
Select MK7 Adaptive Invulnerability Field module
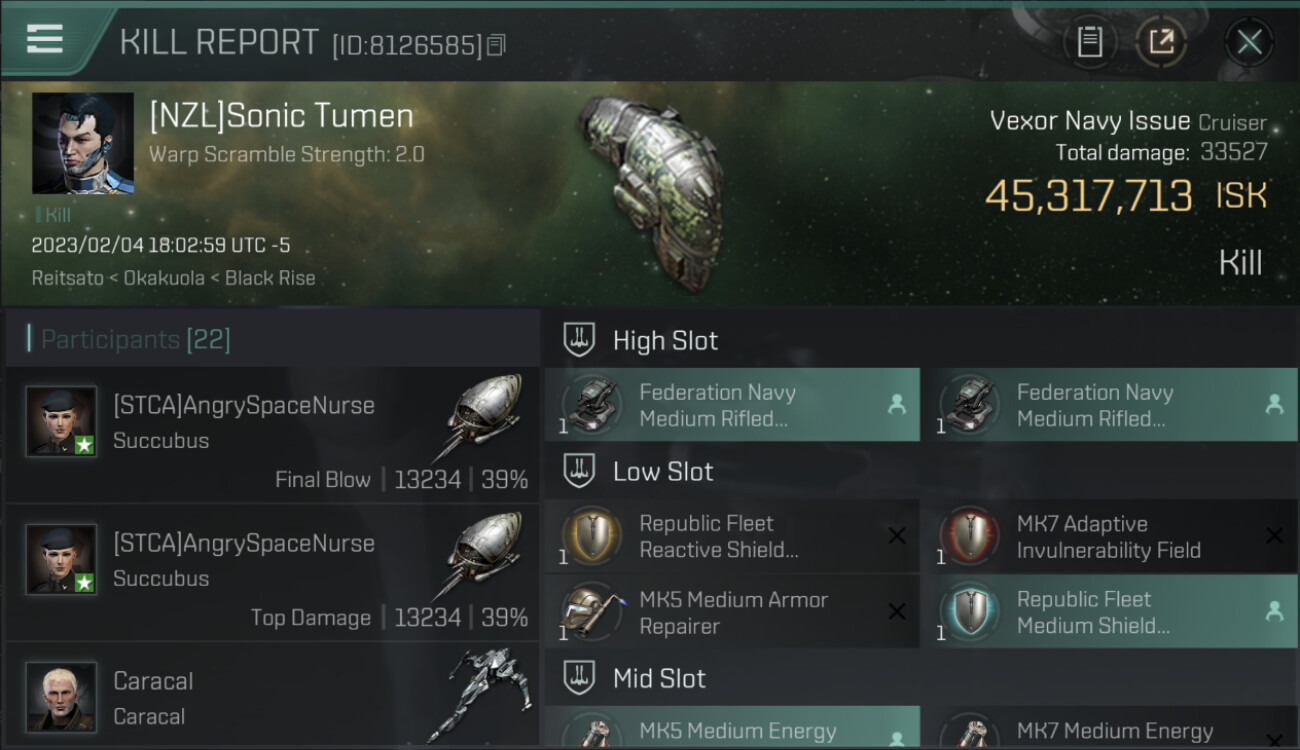tap(1110, 536)
